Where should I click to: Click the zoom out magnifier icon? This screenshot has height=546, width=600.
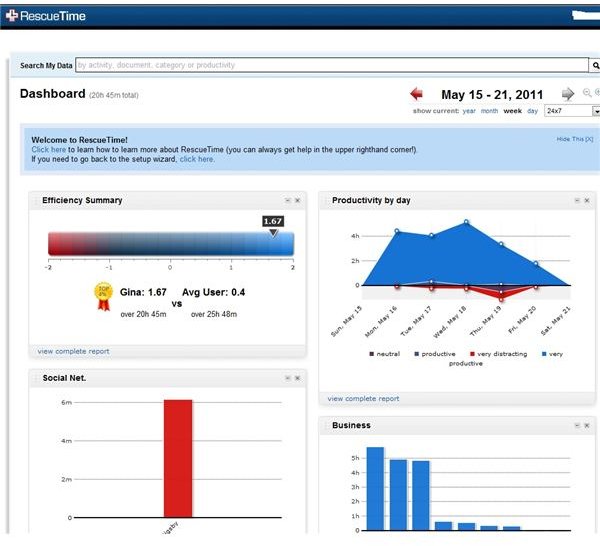pyautogui.click(x=587, y=93)
